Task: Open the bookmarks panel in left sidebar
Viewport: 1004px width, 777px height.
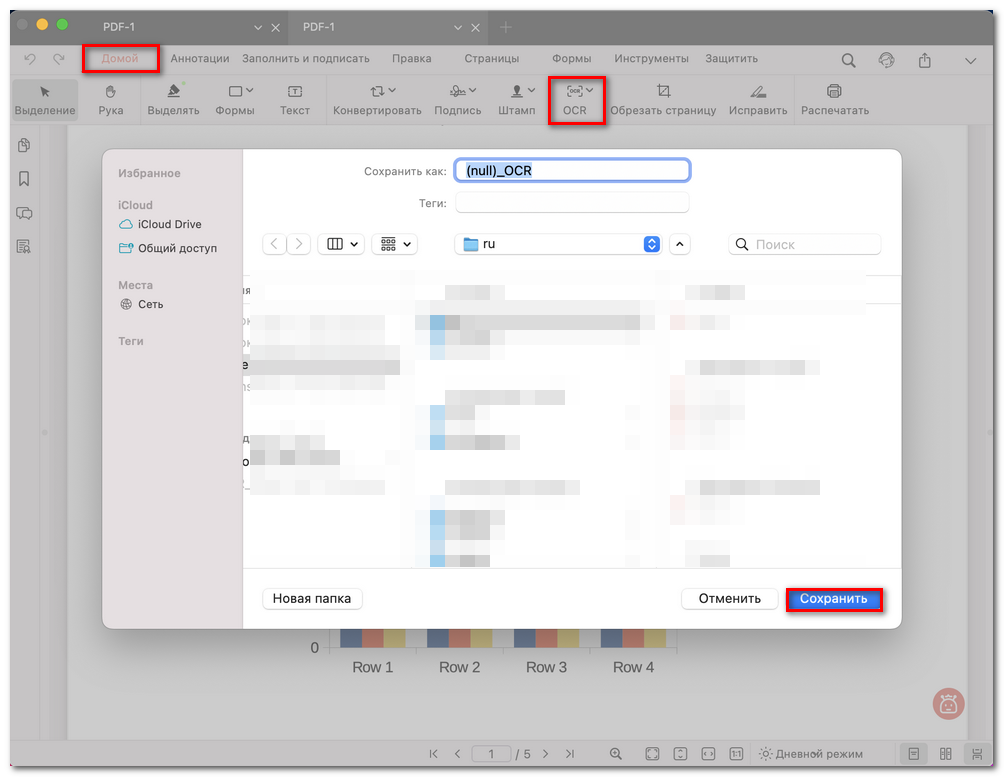Action: (x=24, y=179)
